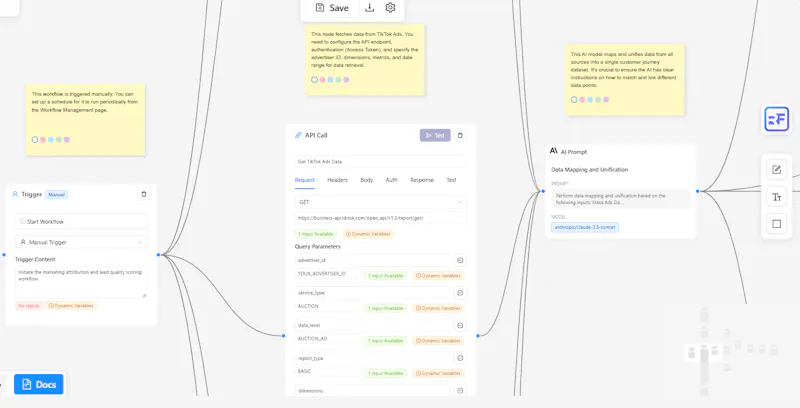Pick pink color on the manual trigger note
Viewport: 800px width, 408px height.
(x=43, y=140)
